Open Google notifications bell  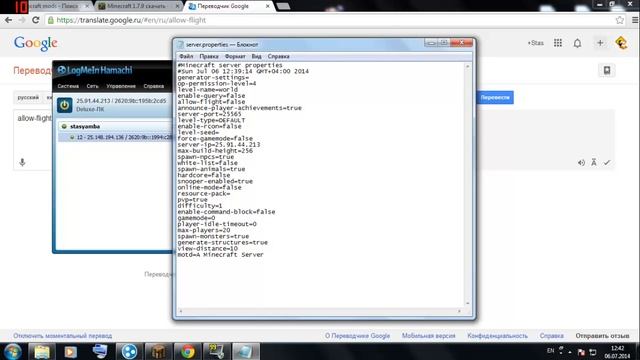pyautogui.click(x=577, y=43)
